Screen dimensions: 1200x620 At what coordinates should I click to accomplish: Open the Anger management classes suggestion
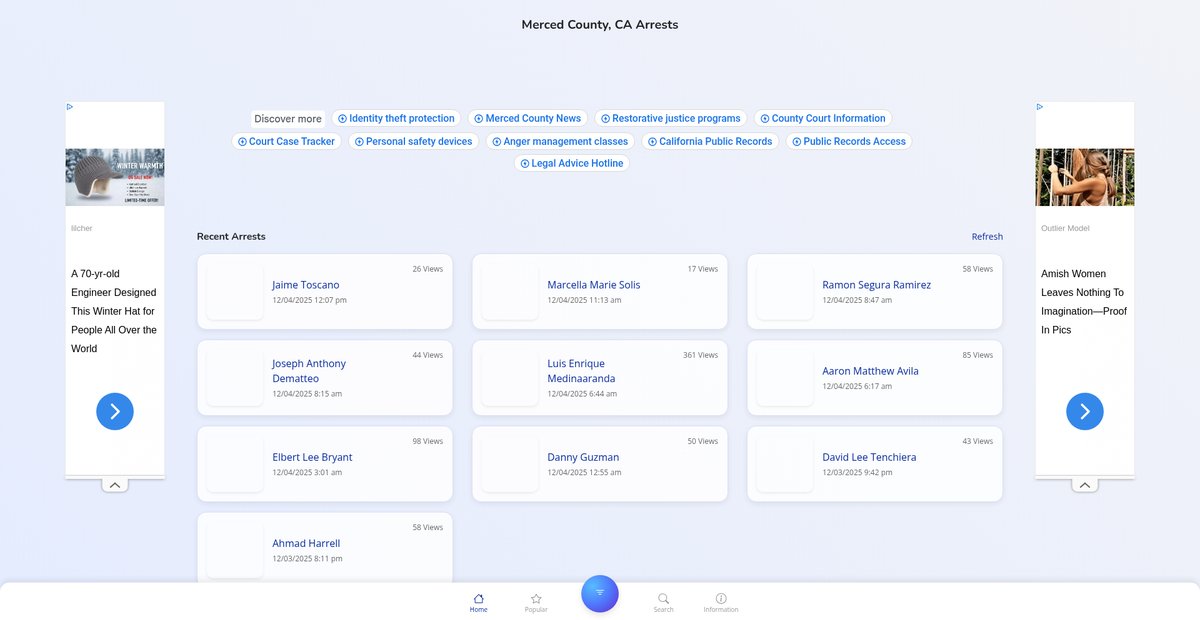[x=560, y=141]
